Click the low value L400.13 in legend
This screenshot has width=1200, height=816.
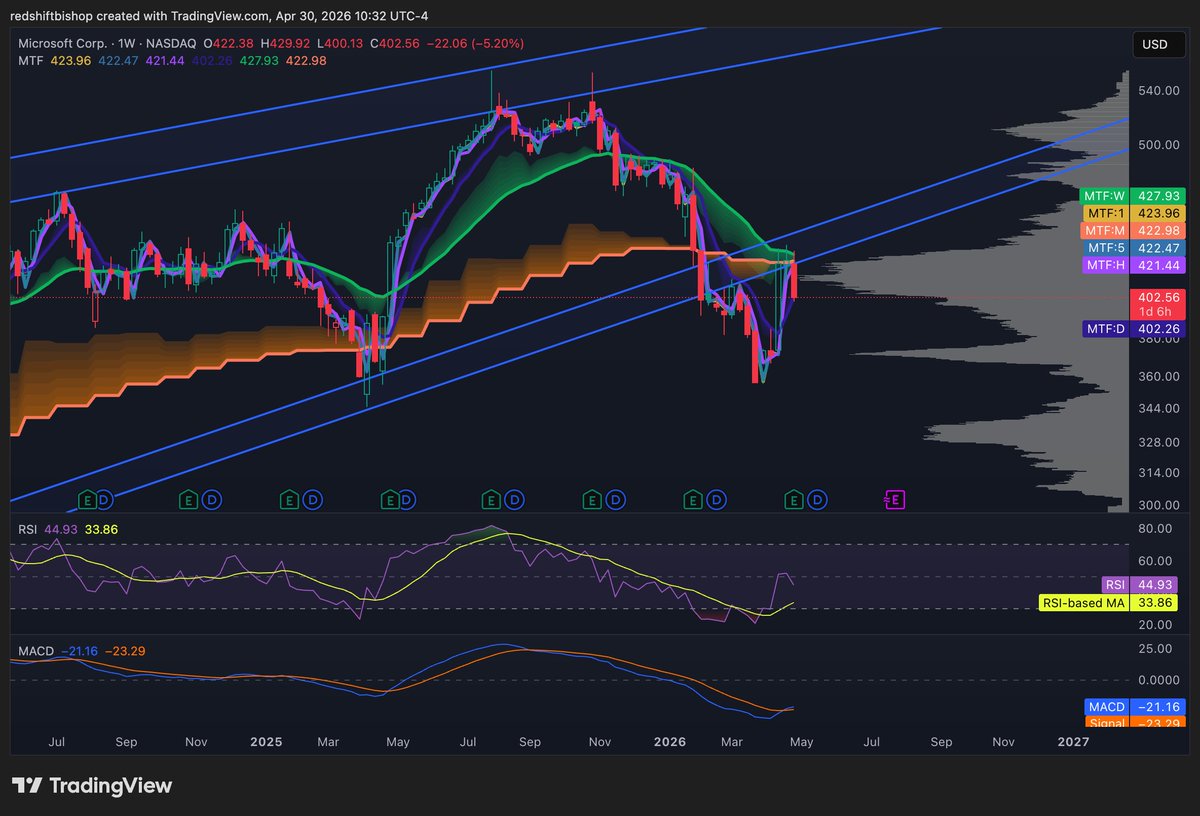point(340,44)
